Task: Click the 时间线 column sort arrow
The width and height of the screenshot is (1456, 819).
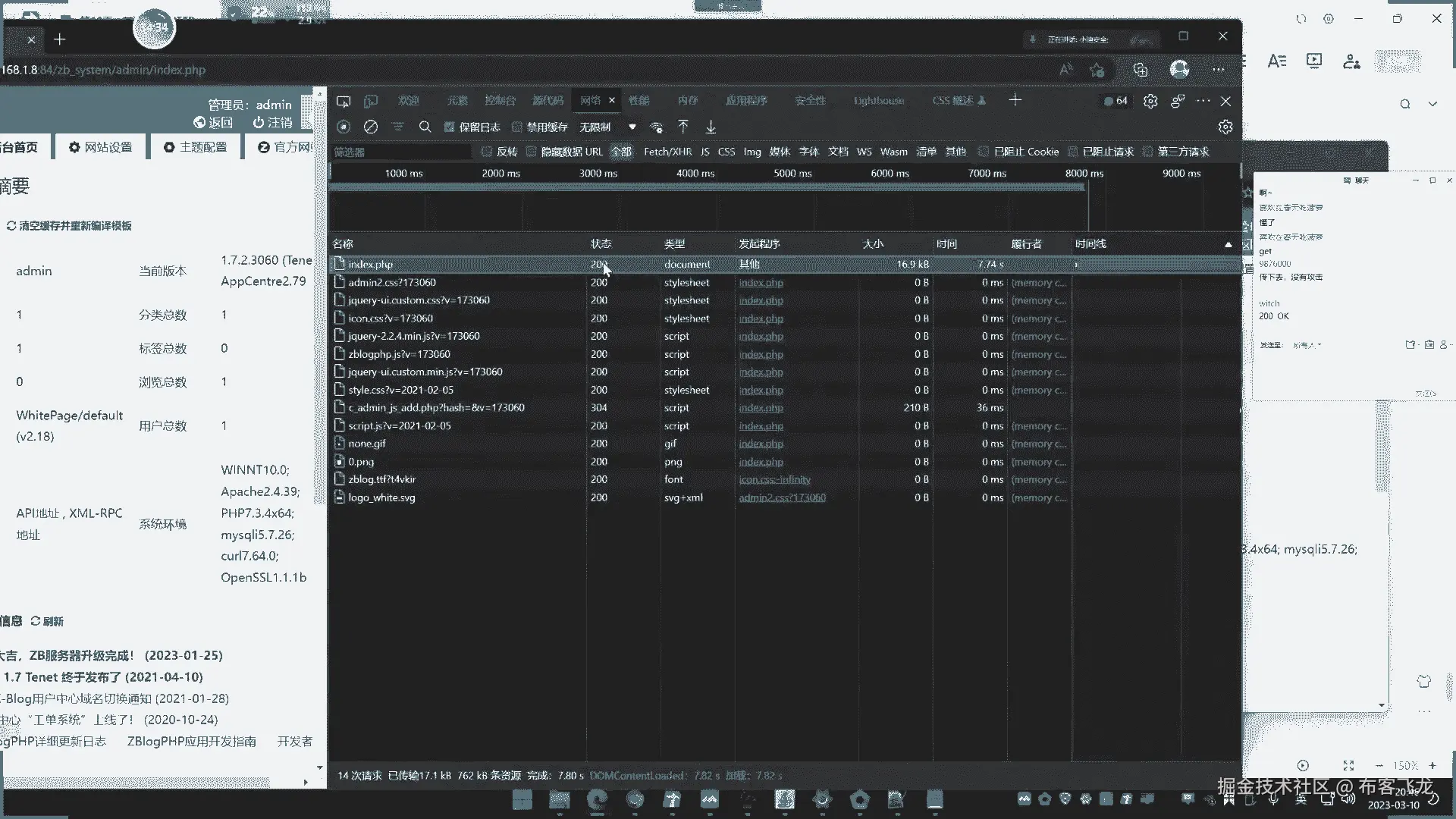Action: coord(1228,244)
